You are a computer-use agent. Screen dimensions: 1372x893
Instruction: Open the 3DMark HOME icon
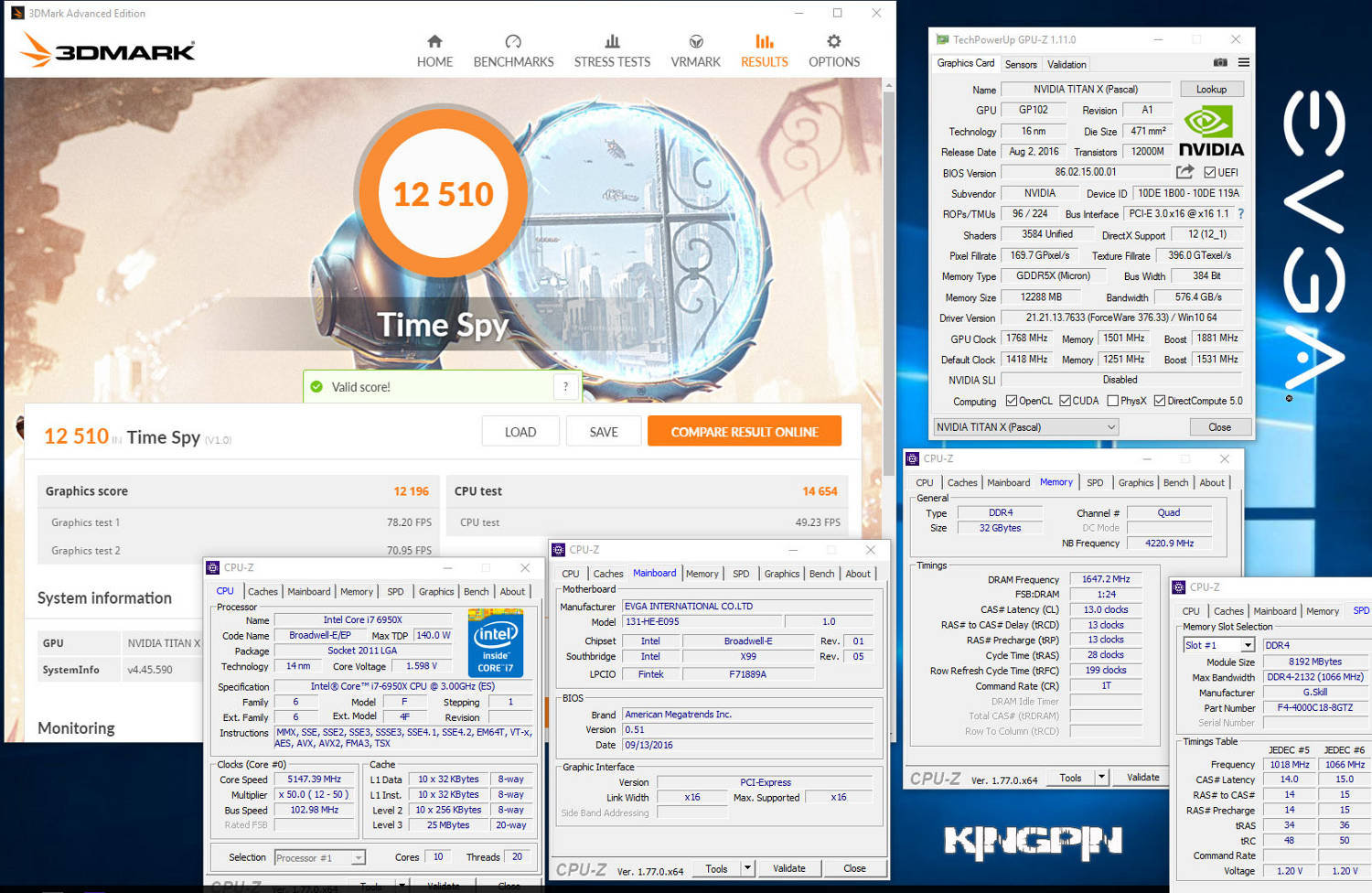pyautogui.click(x=434, y=41)
